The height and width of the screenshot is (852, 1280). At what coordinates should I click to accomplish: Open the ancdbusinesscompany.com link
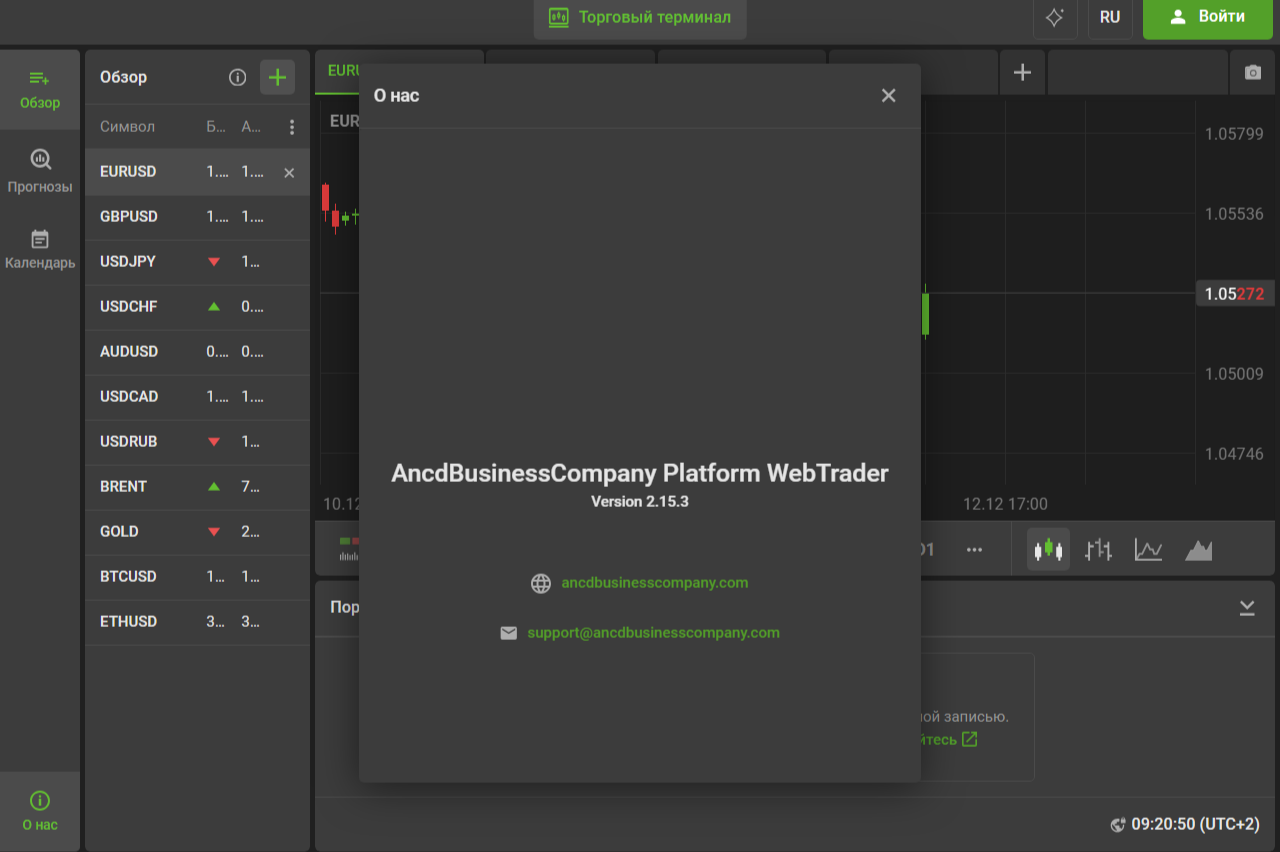[x=655, y=583]
